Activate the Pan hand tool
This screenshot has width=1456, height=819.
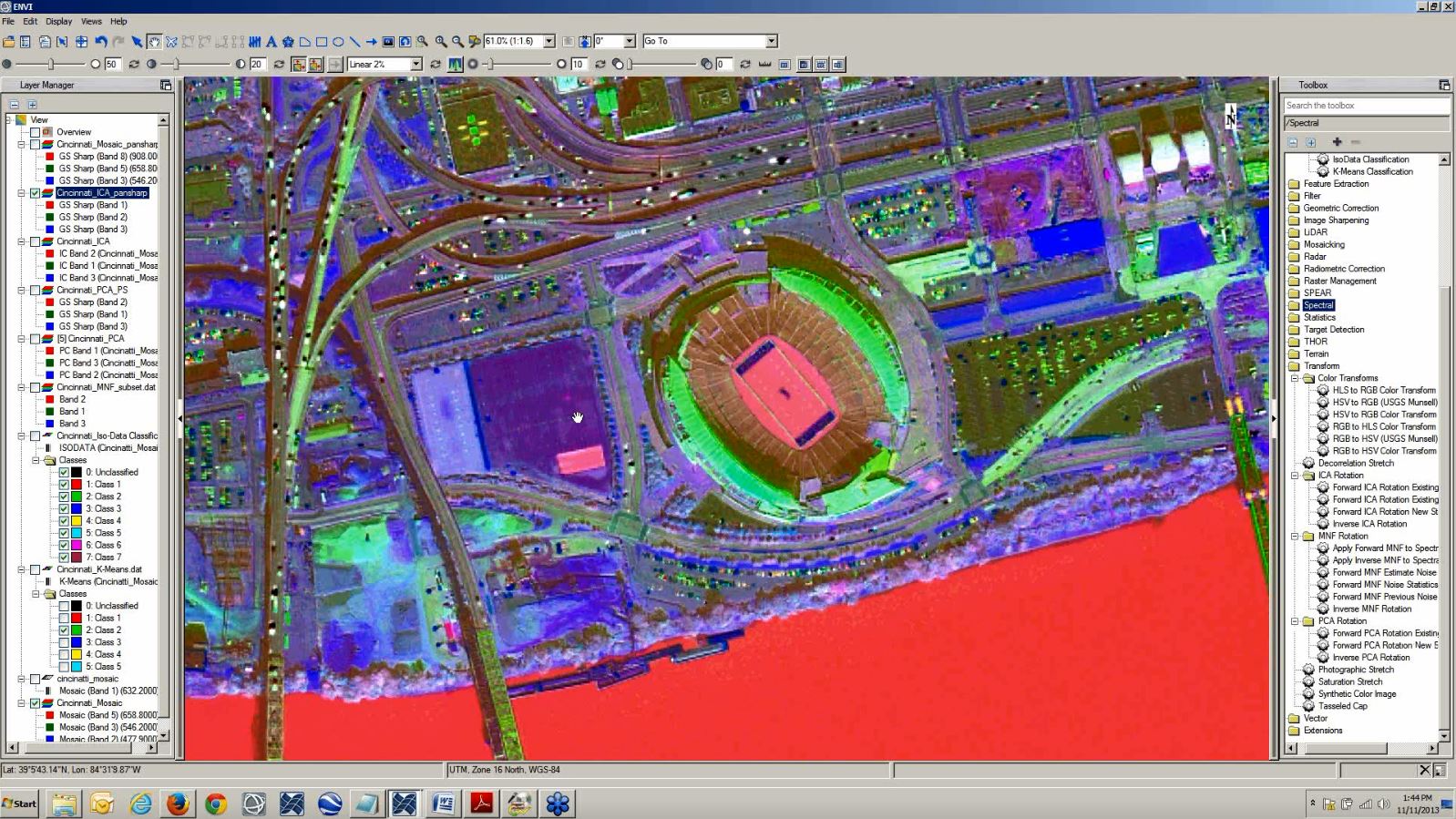click(154, 42)
